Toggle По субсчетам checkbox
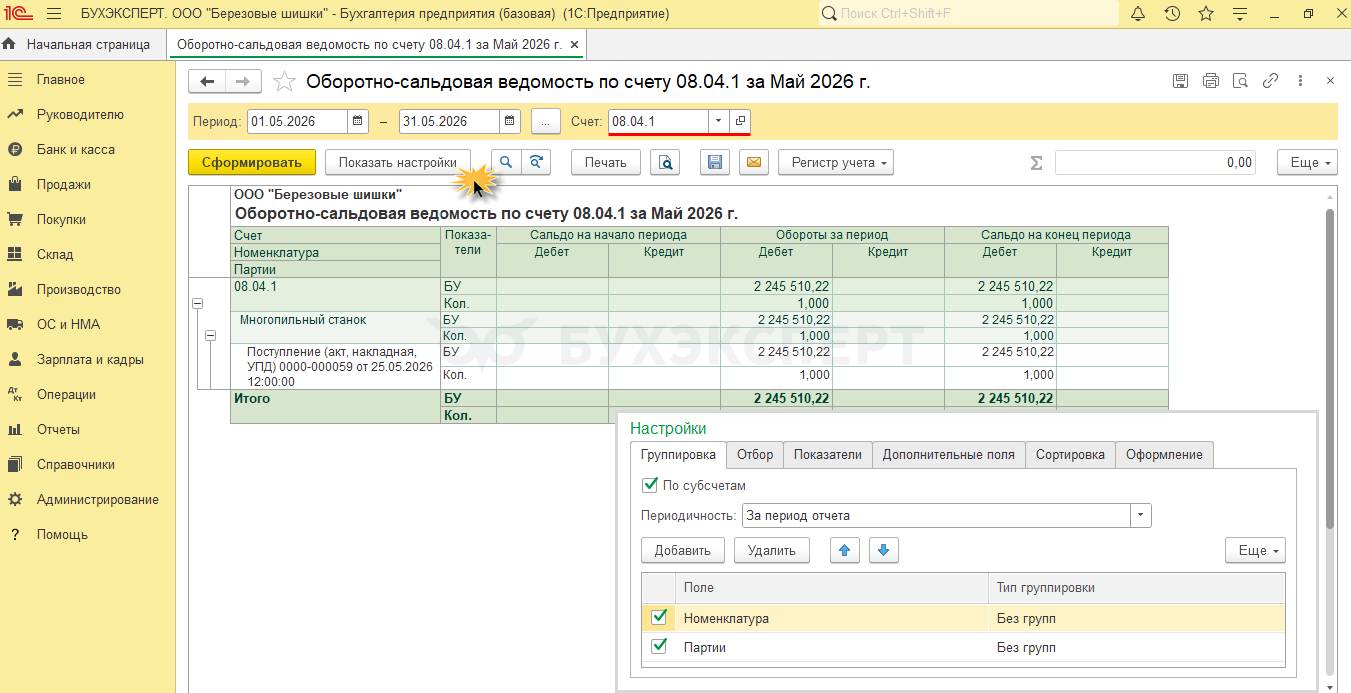 point(650,485)
